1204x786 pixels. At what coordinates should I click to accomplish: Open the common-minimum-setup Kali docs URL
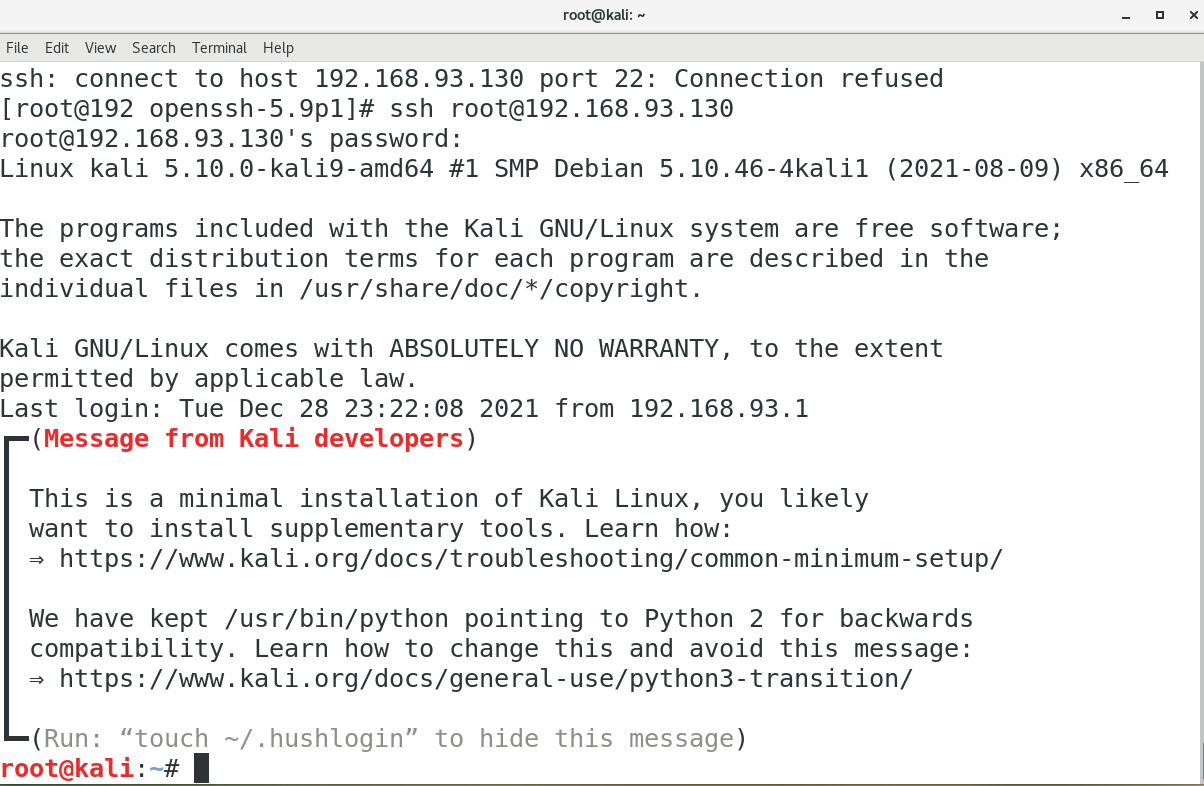pos(531,559)
